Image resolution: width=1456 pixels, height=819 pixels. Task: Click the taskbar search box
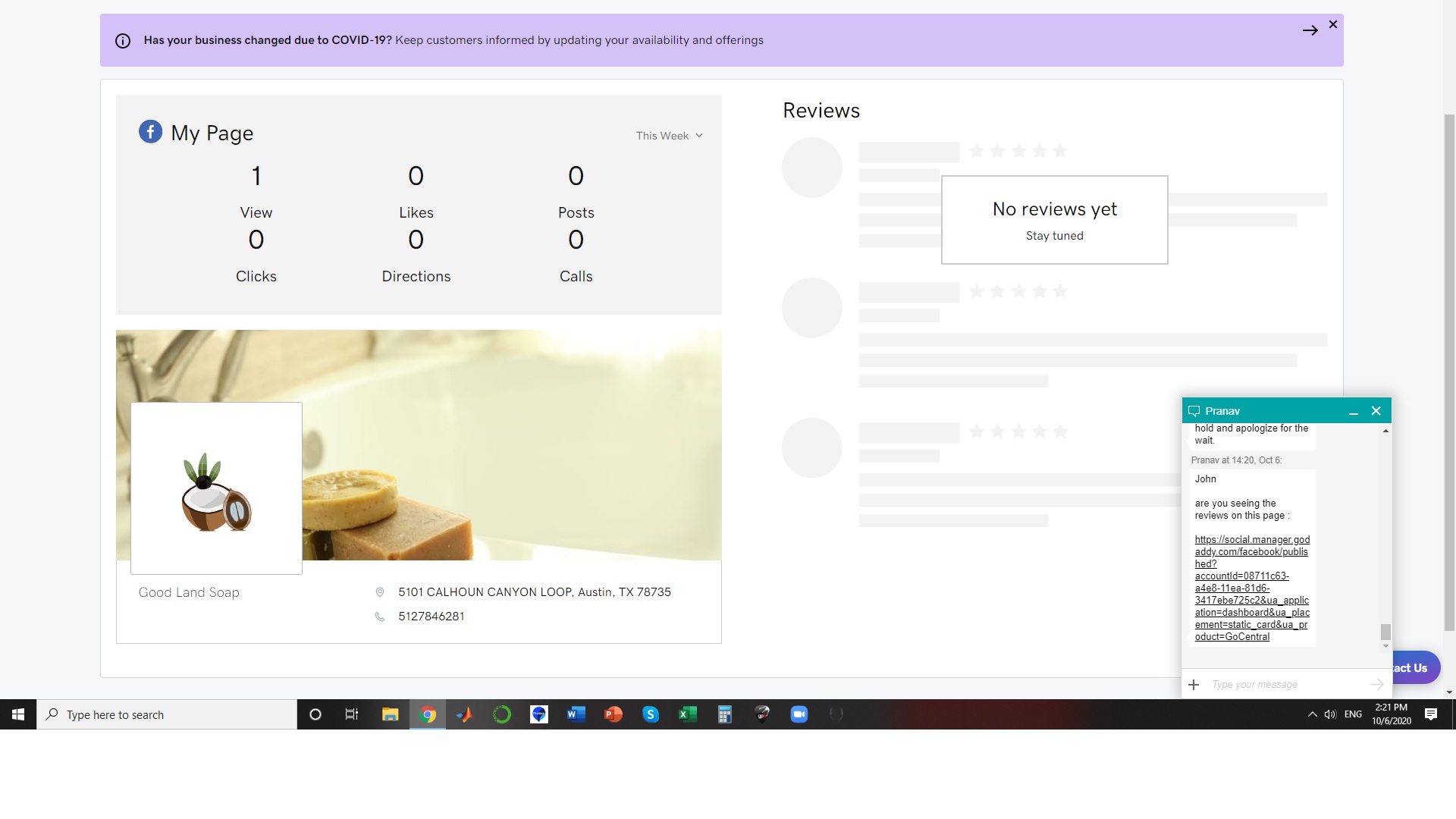pyautogui.click(x=167, y=714)
